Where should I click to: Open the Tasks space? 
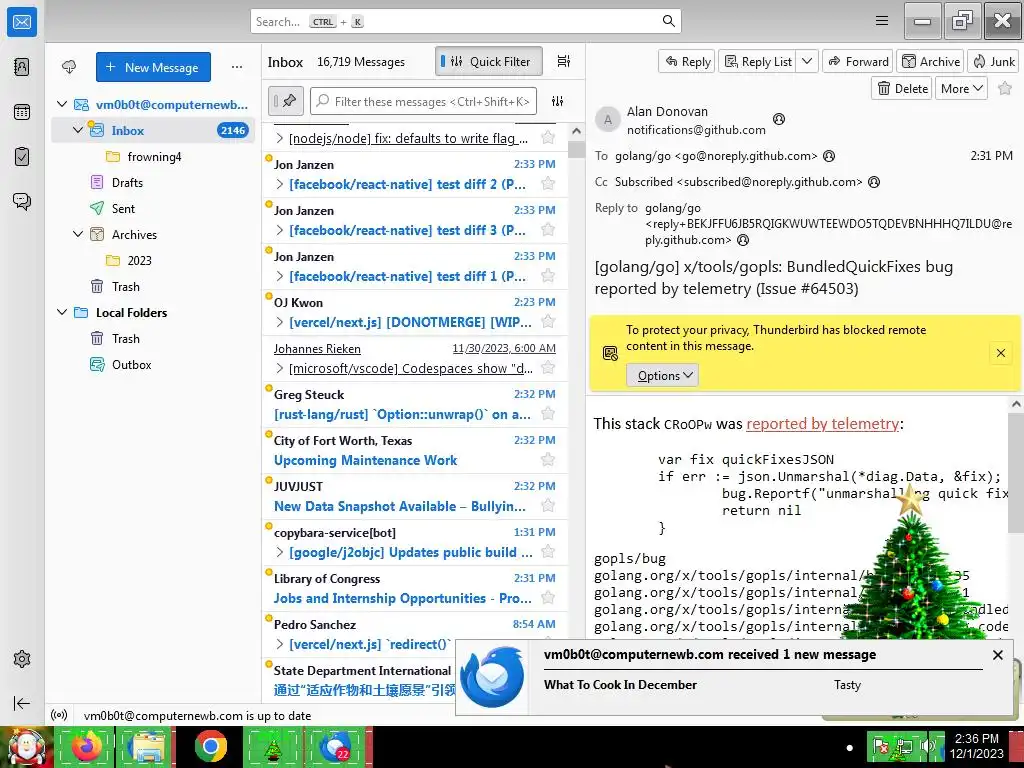click(x=22, y=157)
